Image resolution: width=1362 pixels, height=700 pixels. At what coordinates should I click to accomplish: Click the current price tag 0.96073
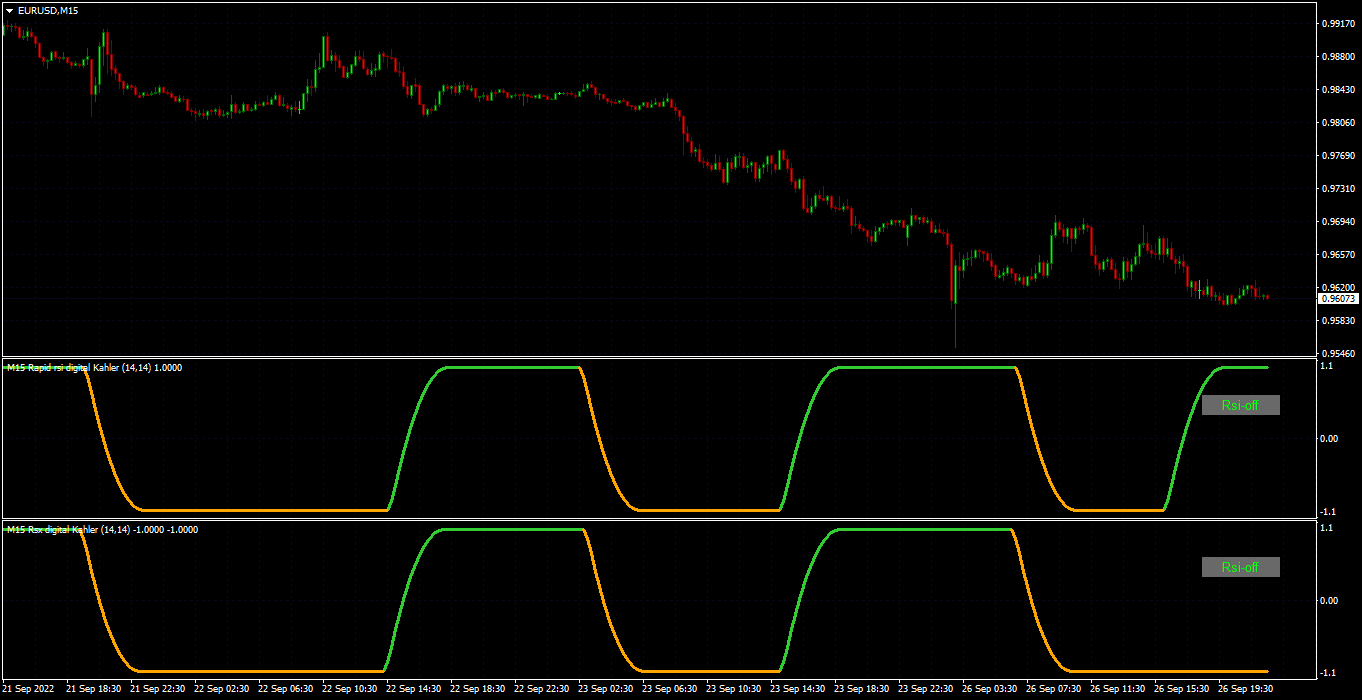coord(1339,298)
